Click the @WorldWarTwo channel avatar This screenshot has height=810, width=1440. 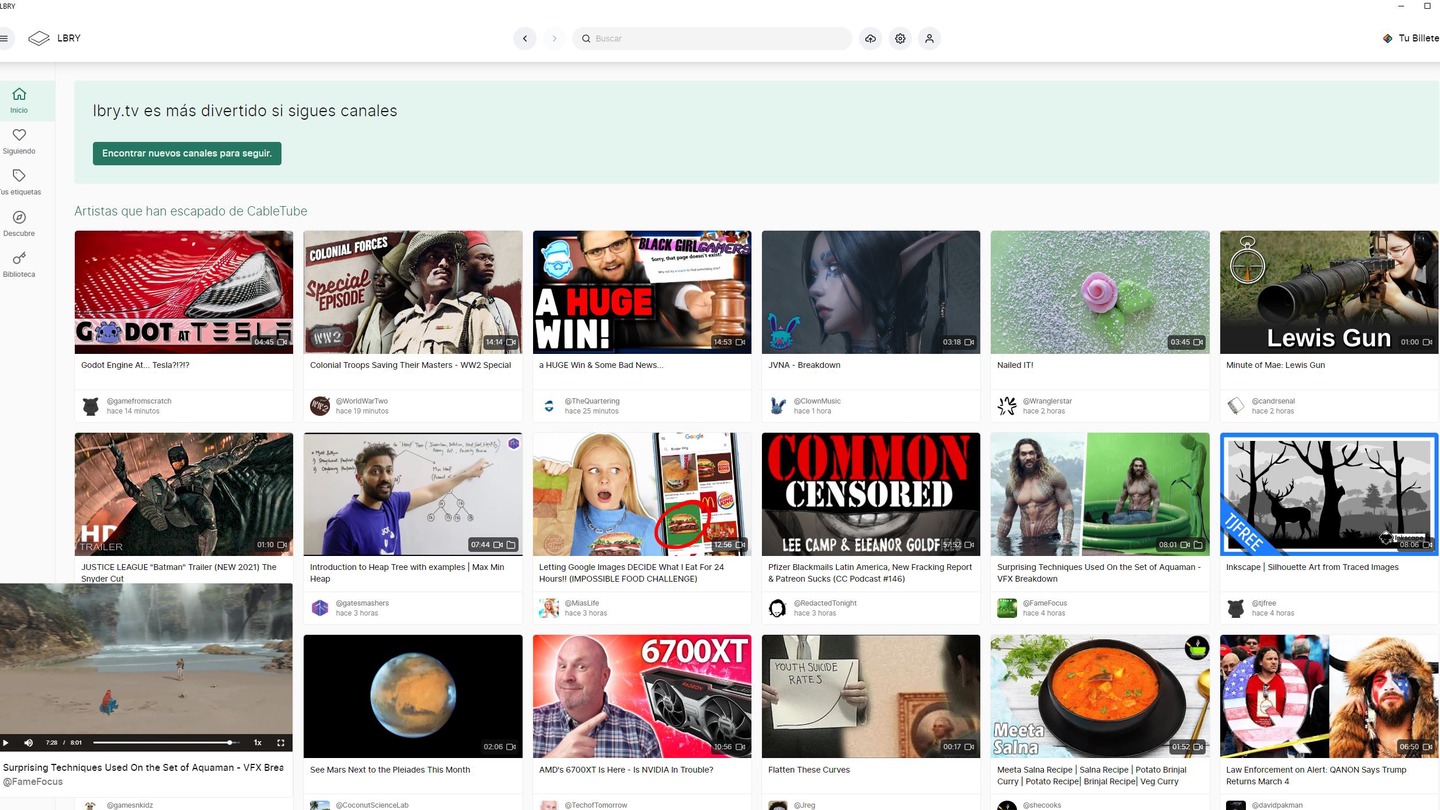(320, 406)
